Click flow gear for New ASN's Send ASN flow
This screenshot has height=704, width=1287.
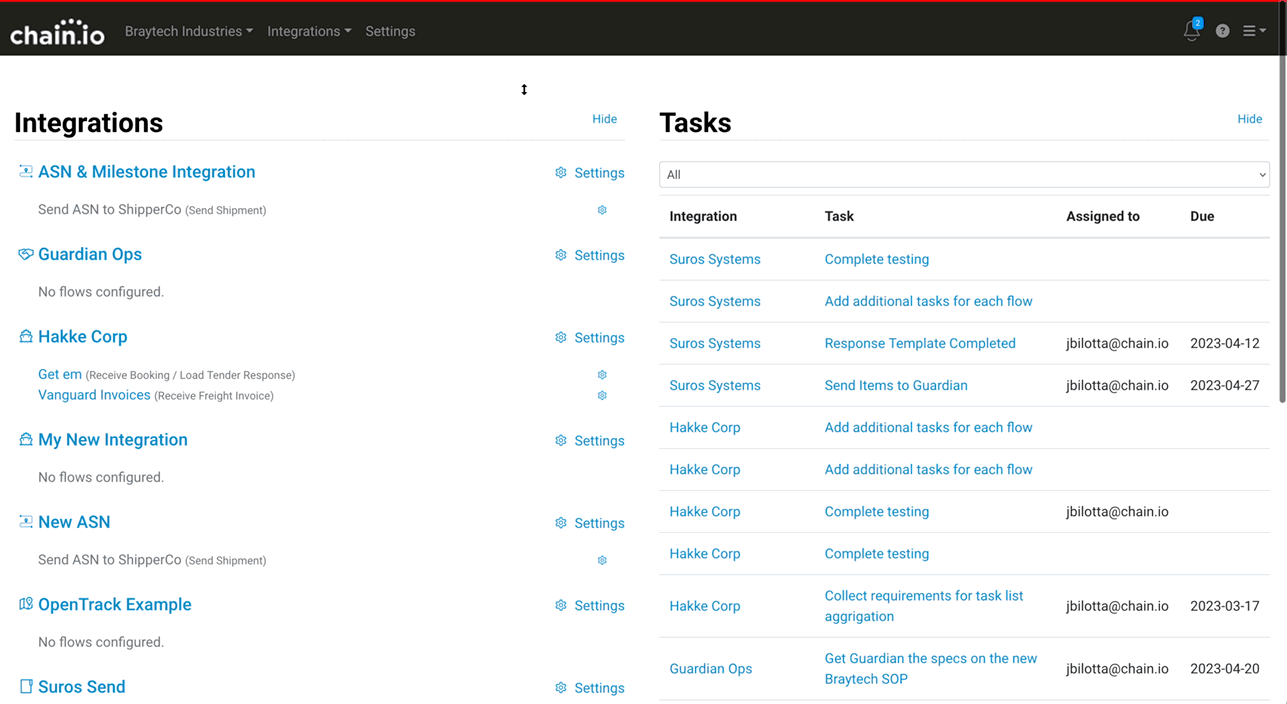tap(602, 560)
